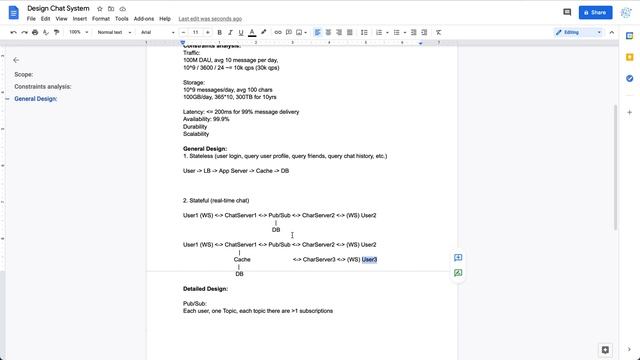
Task: Hide menus with the up chevron
Action: pos(611,32)
